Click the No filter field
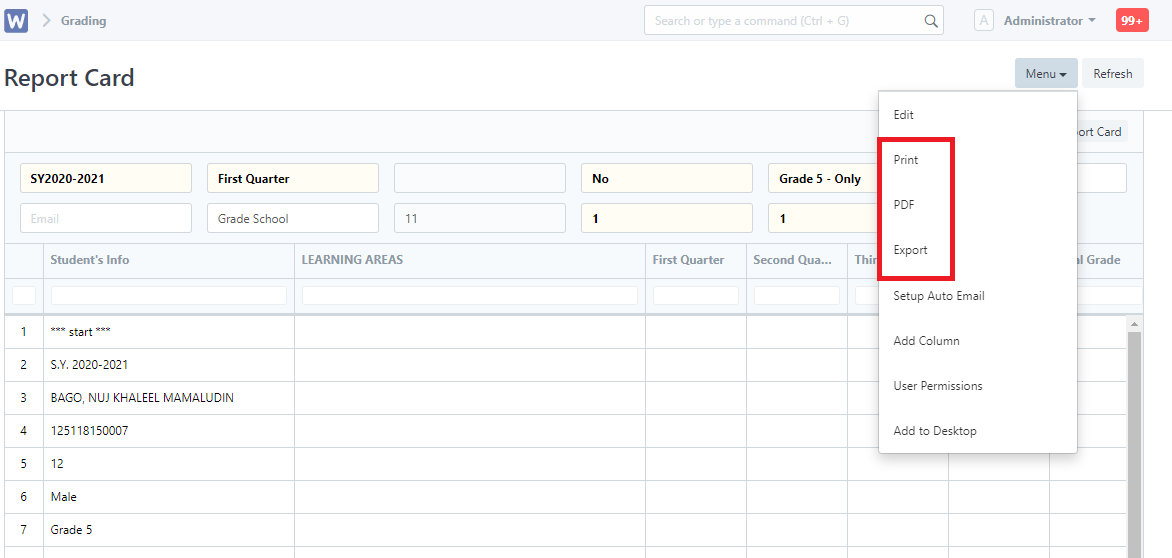1172x558 pixels. (x=667, y=179)
